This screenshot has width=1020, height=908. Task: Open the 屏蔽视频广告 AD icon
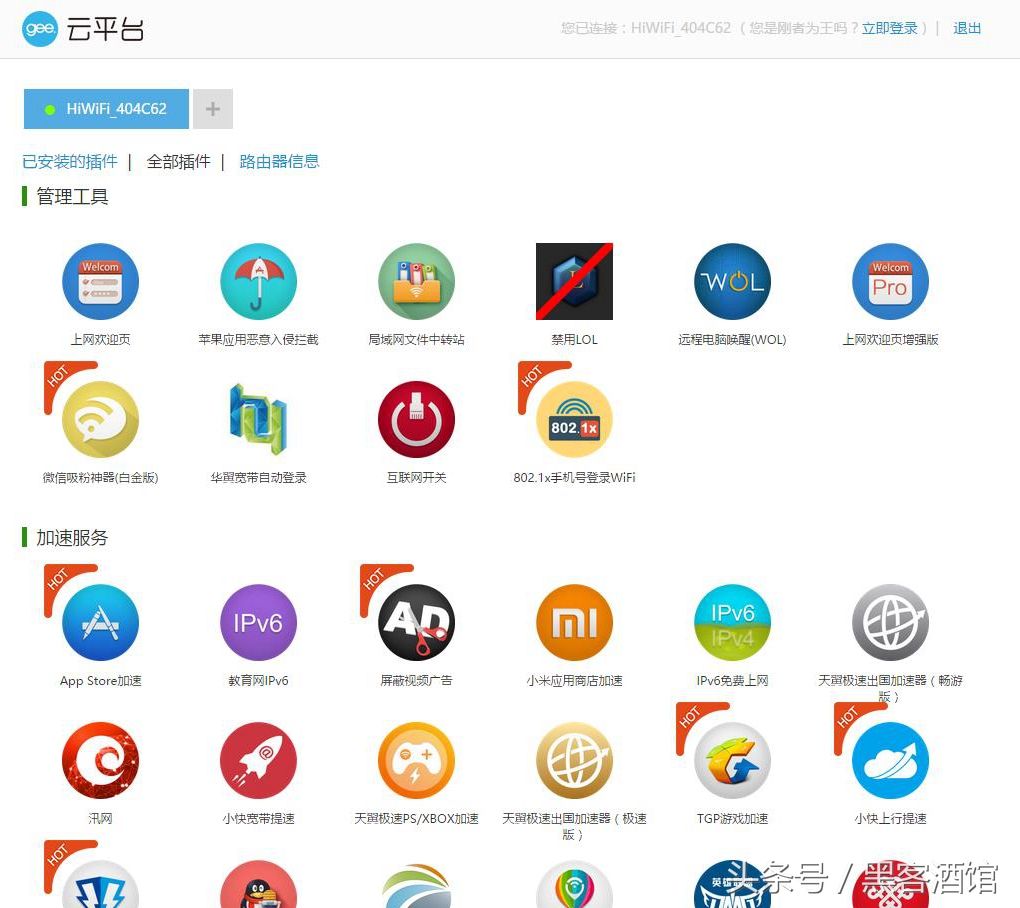[416, 622]
